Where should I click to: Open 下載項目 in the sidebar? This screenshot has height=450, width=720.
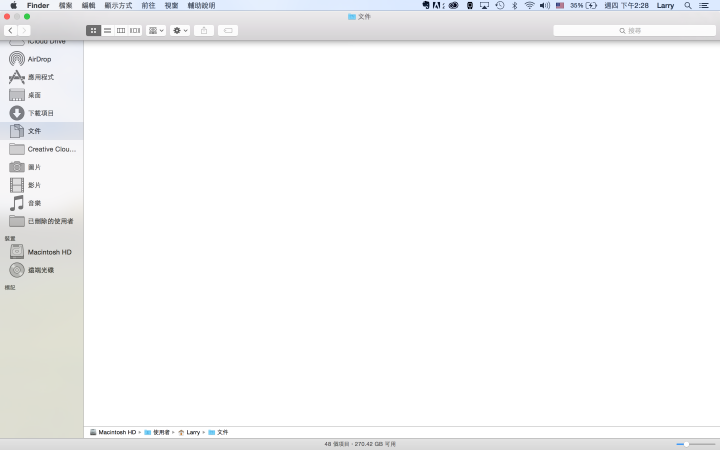coord(41,113)
